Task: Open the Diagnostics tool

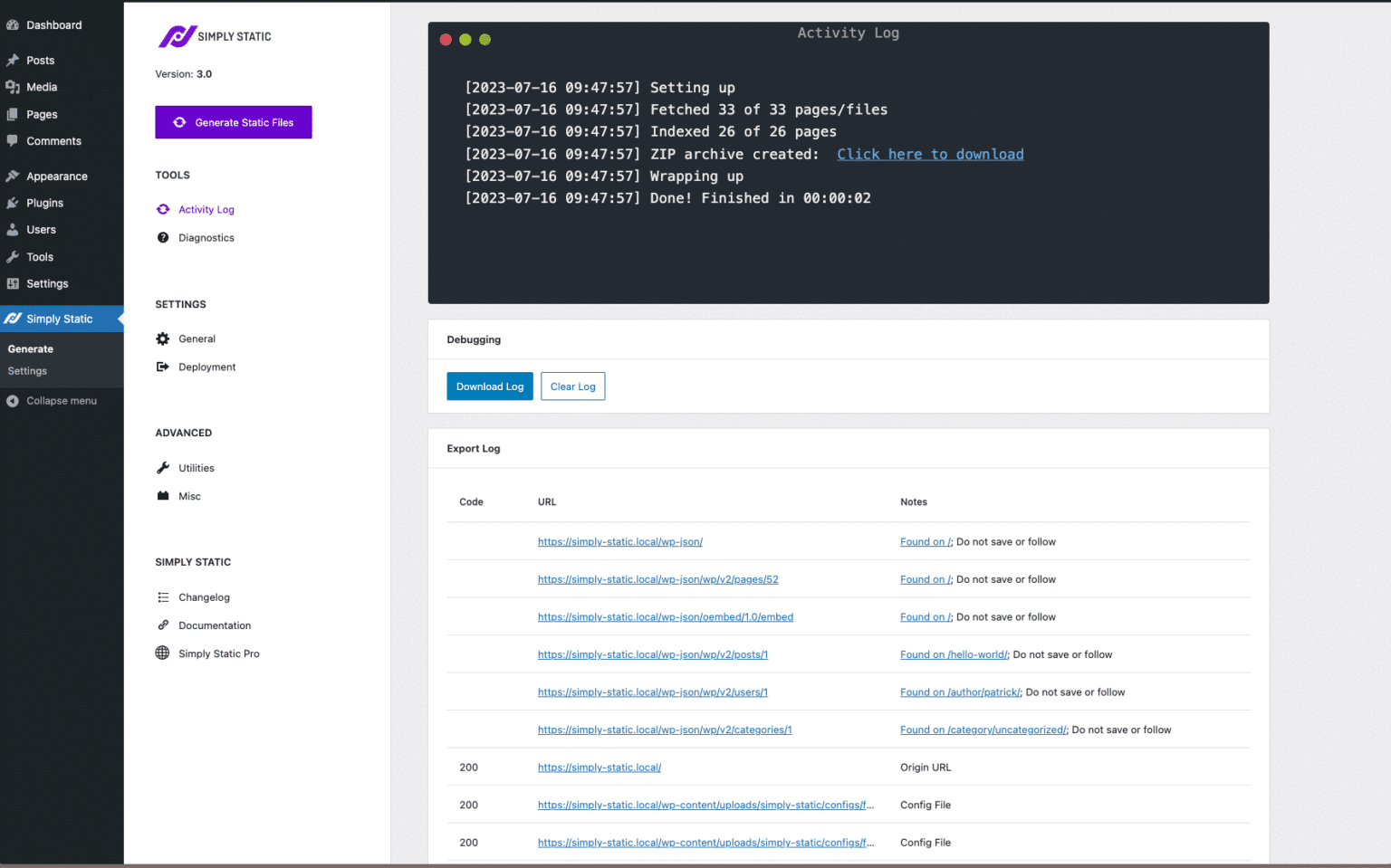Action: coord(206,237)
